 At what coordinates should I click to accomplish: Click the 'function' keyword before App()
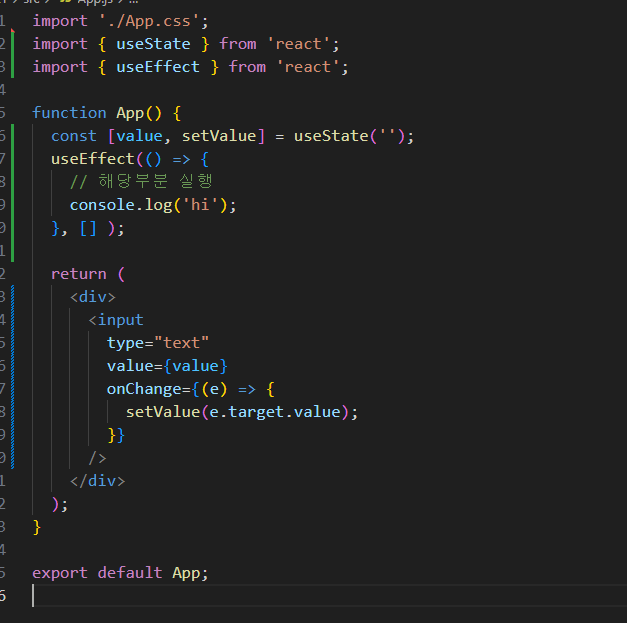tap(69, 113)
